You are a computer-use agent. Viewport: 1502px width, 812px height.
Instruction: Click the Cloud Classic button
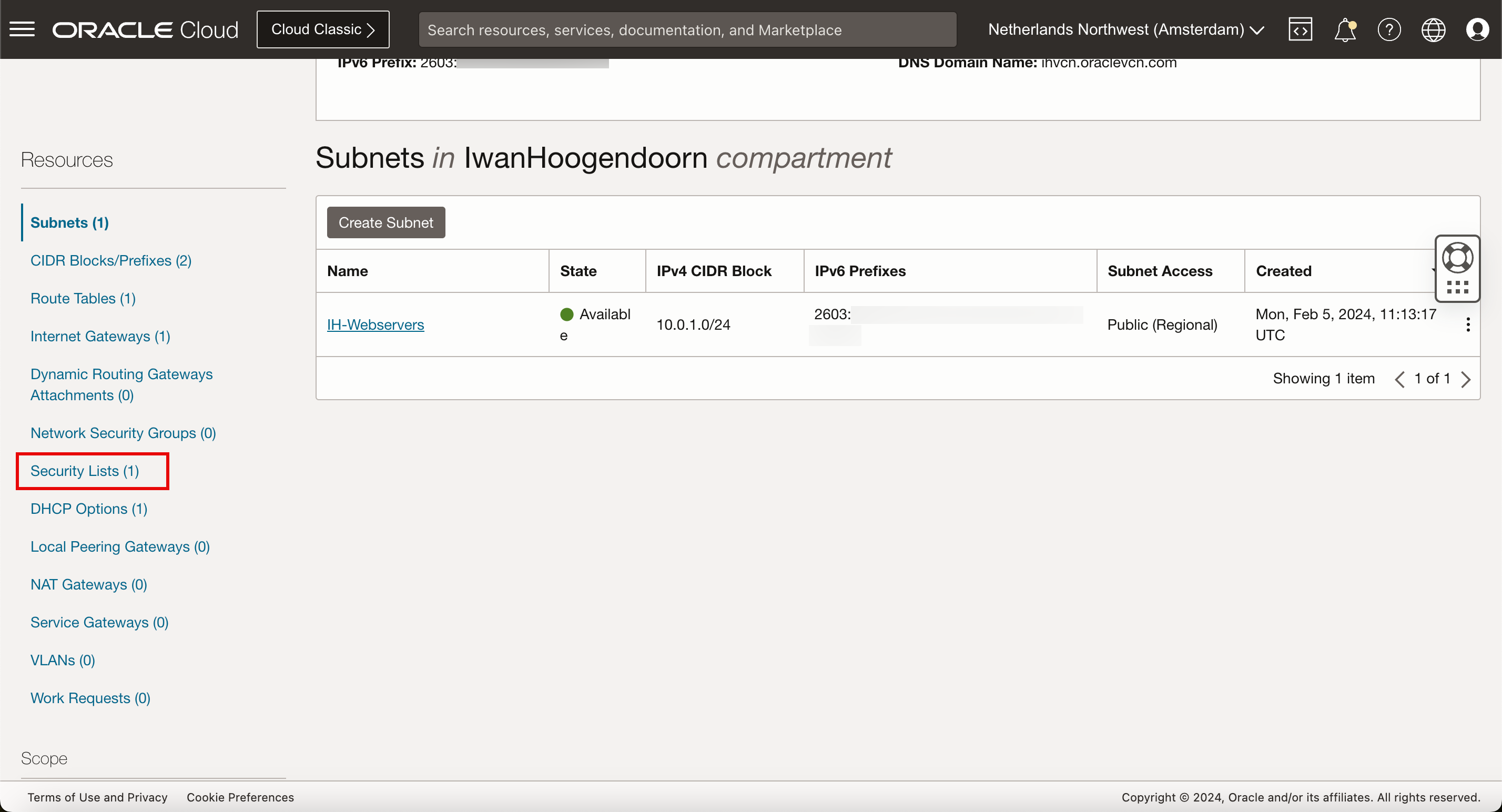322,29
